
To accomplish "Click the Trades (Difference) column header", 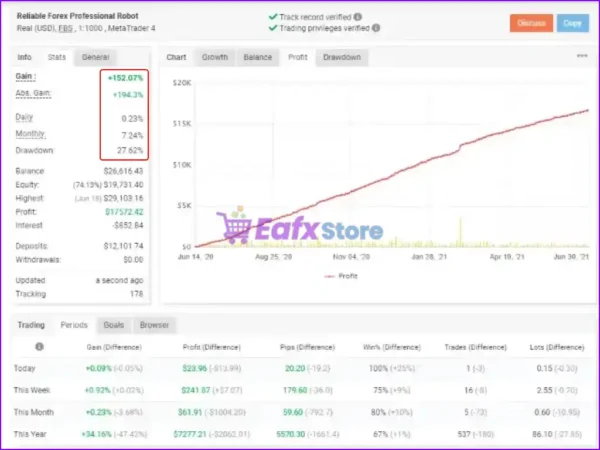I will click(476, 347).
